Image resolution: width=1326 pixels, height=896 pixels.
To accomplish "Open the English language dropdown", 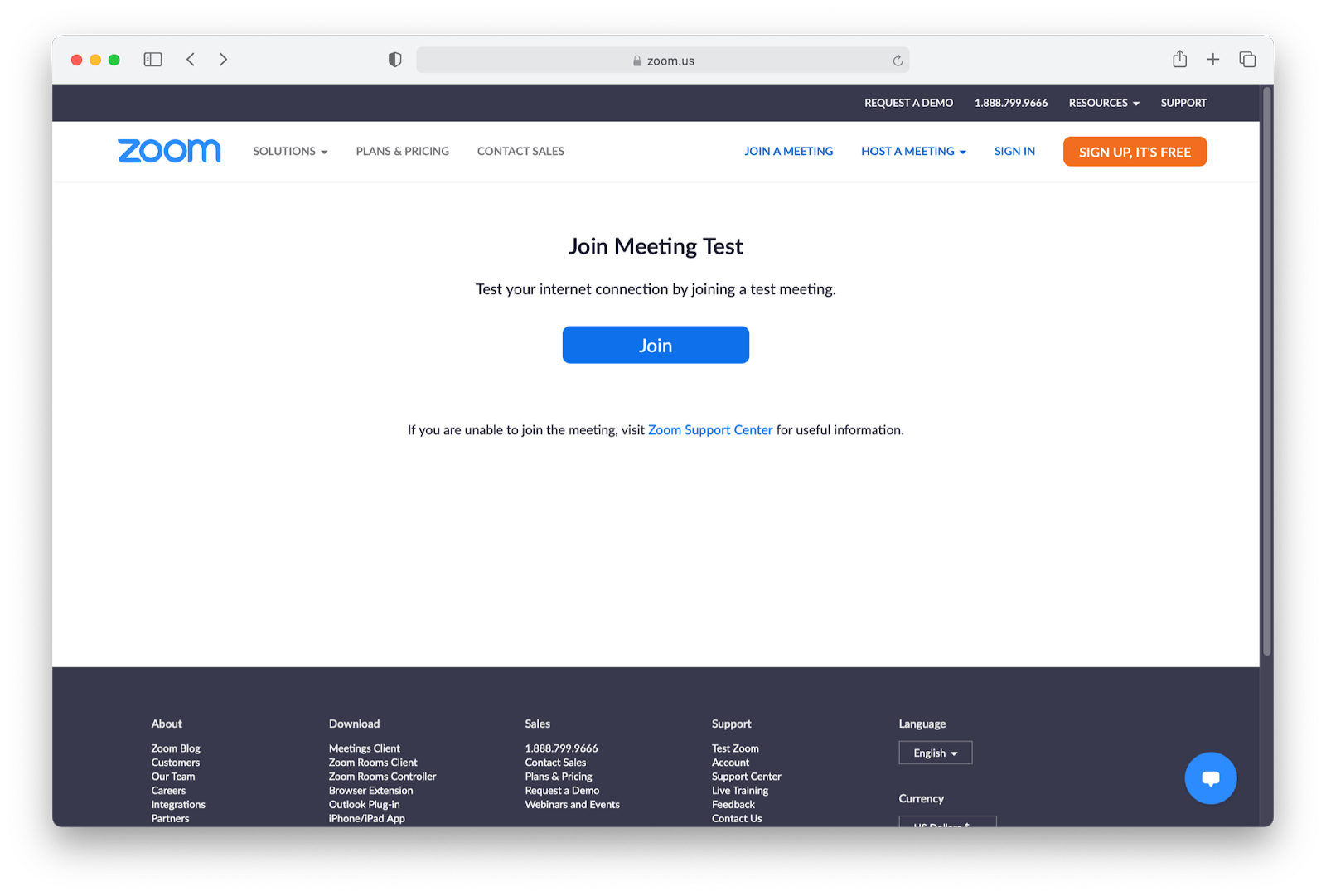I will (x=936, y=753).
